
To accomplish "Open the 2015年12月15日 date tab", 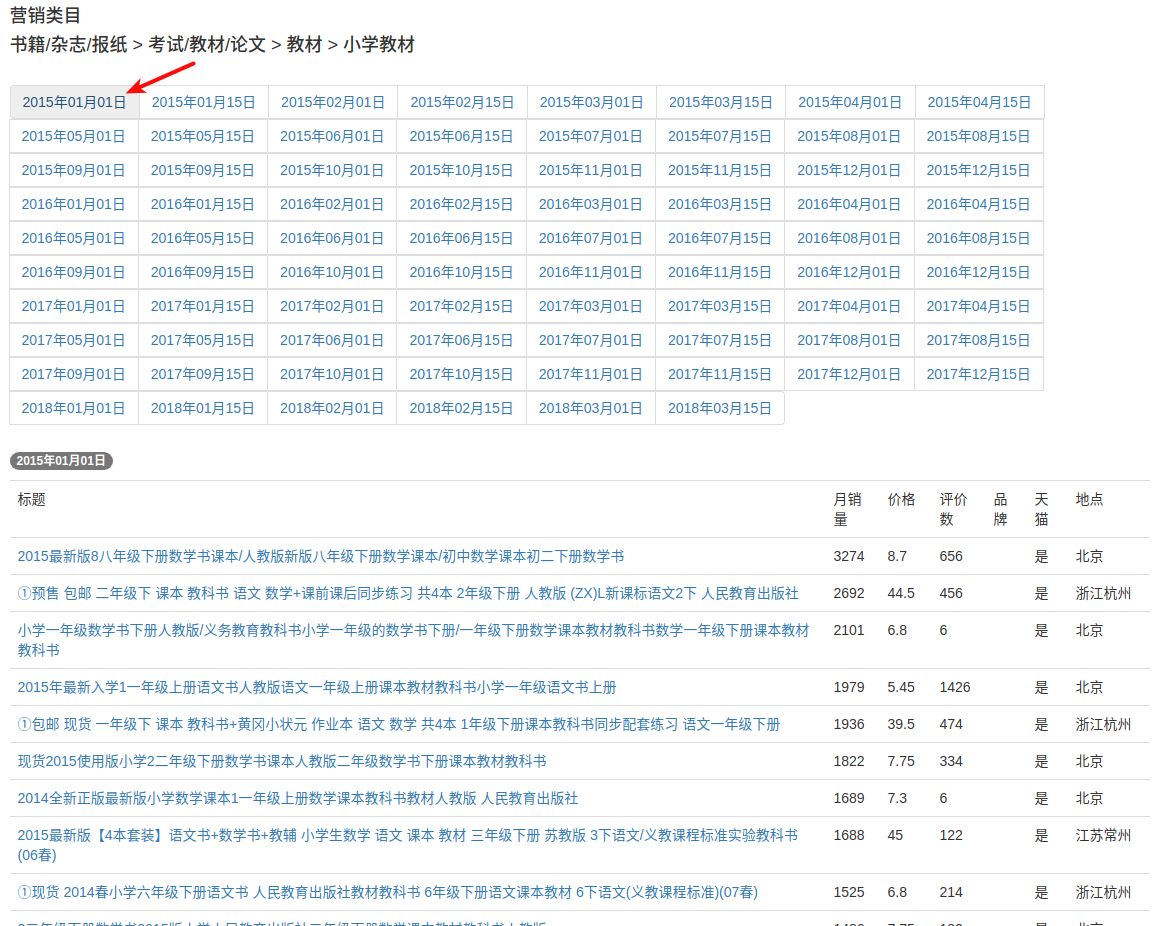I will [978, 170].
